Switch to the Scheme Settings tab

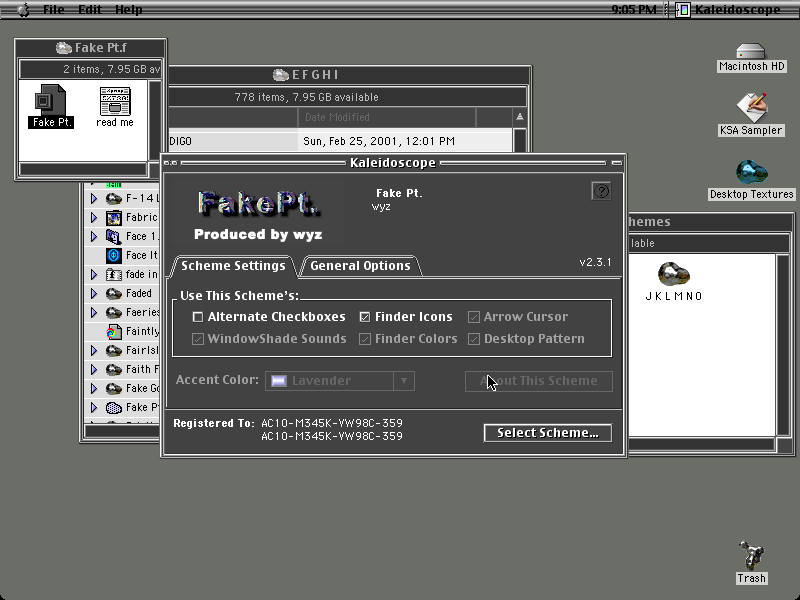click(x=233, y=266)
